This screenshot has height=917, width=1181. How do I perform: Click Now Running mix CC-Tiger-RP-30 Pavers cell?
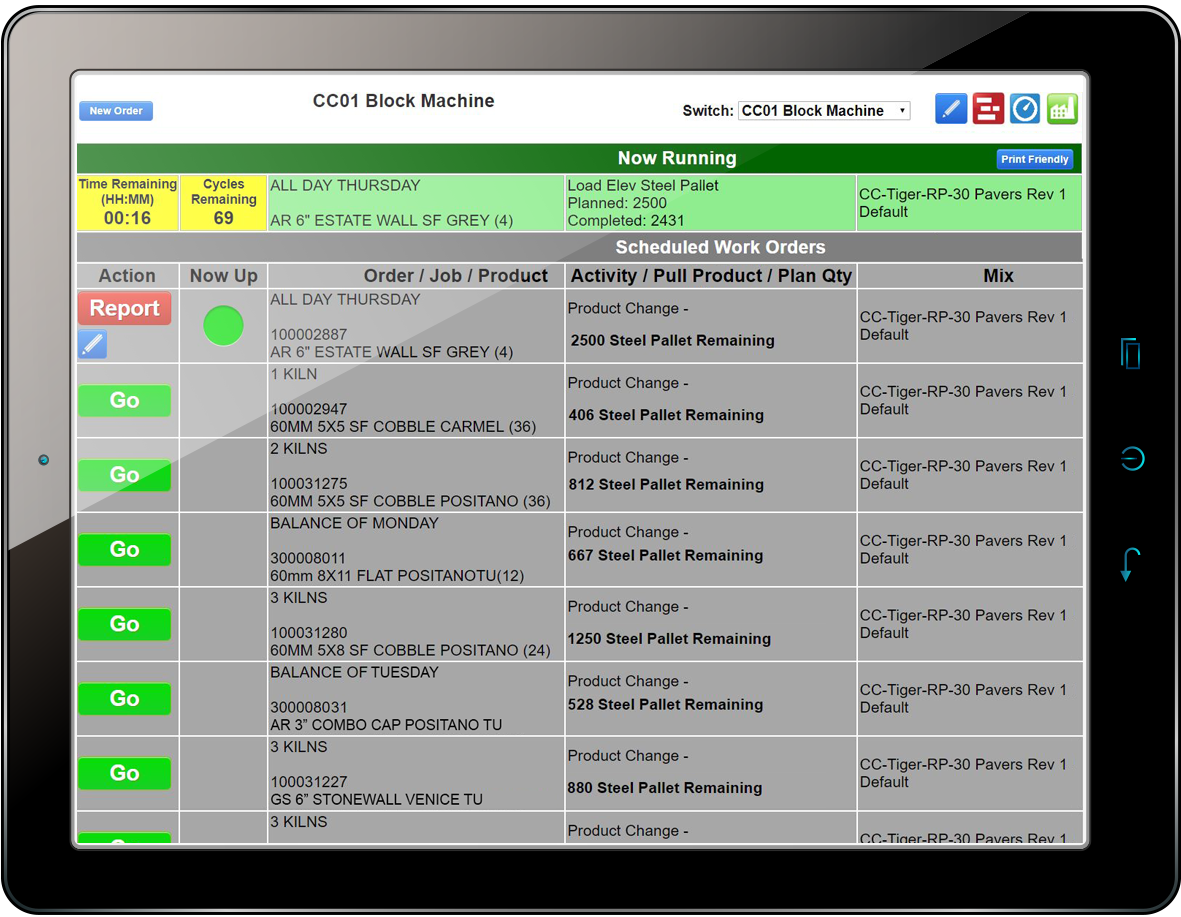point(969,203)
